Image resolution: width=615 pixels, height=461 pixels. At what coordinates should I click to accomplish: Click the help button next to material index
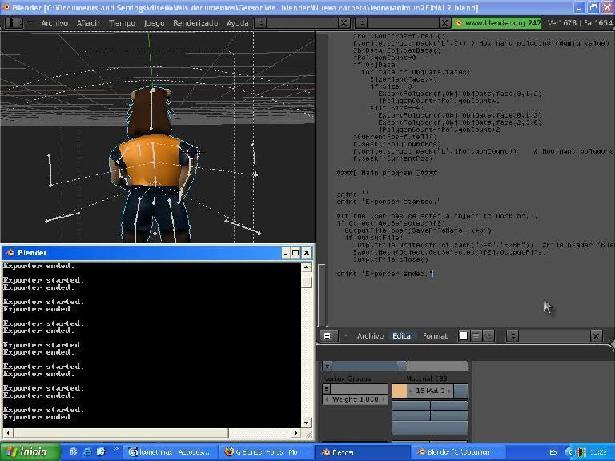tap(461, 391)
